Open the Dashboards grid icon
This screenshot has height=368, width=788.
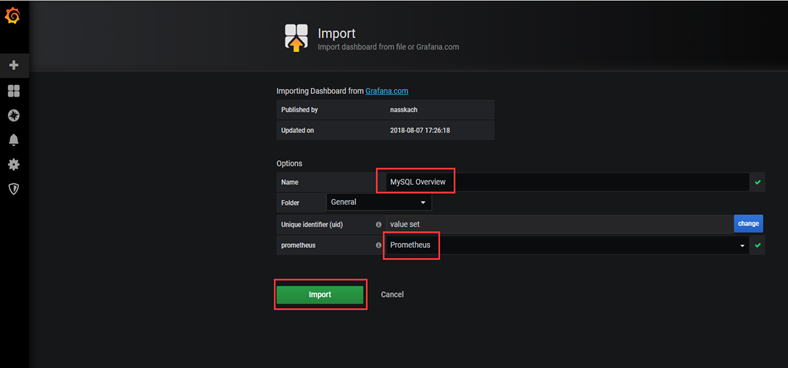14,91
